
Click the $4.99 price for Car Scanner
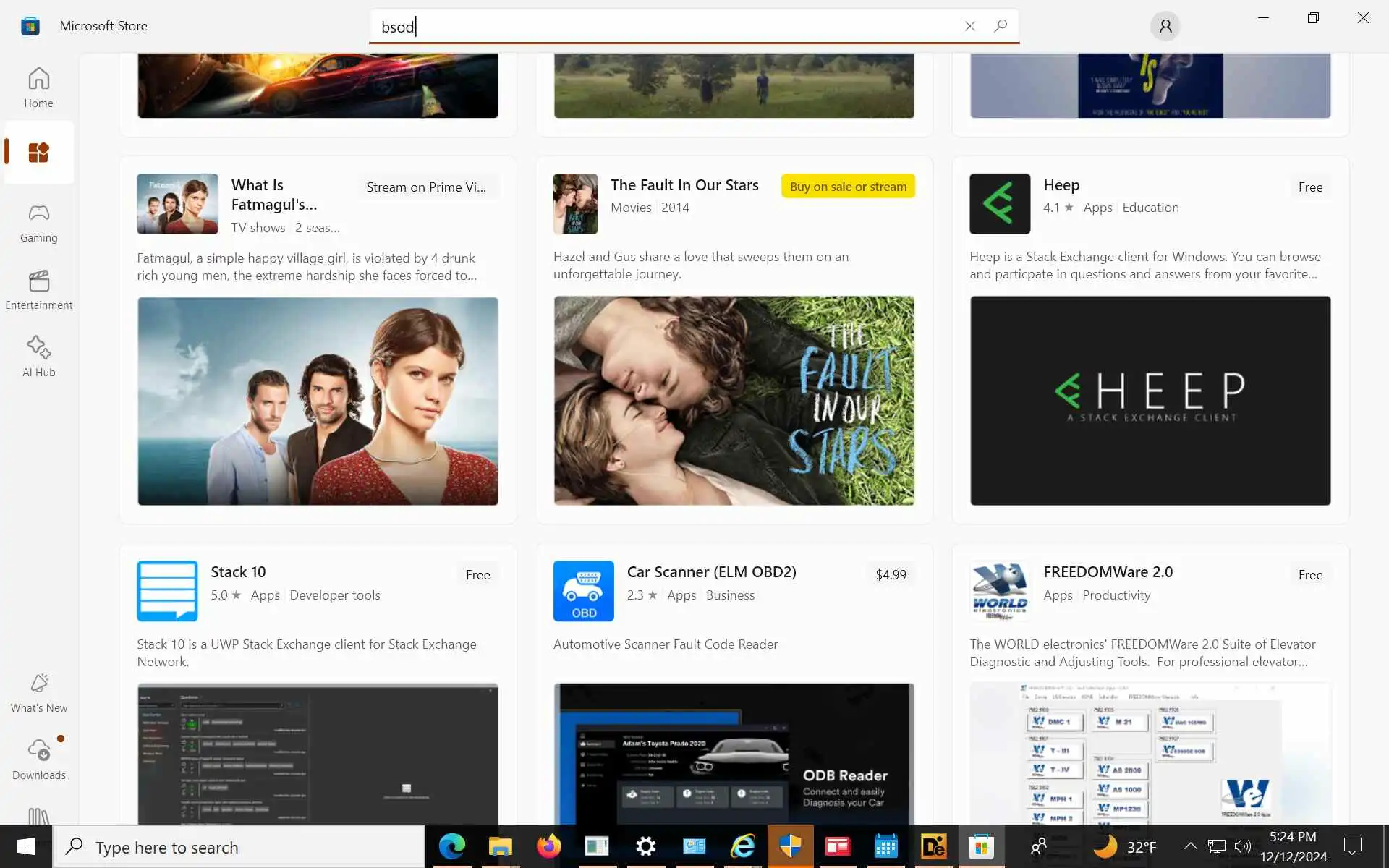point(891,574)
